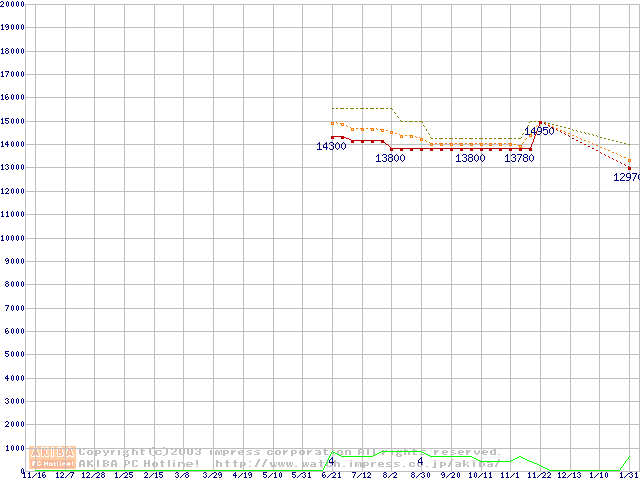This screenshot has height=480, width=640.
Task: Select the 12970 label at the right edge
Action: [x=626, y=177]
